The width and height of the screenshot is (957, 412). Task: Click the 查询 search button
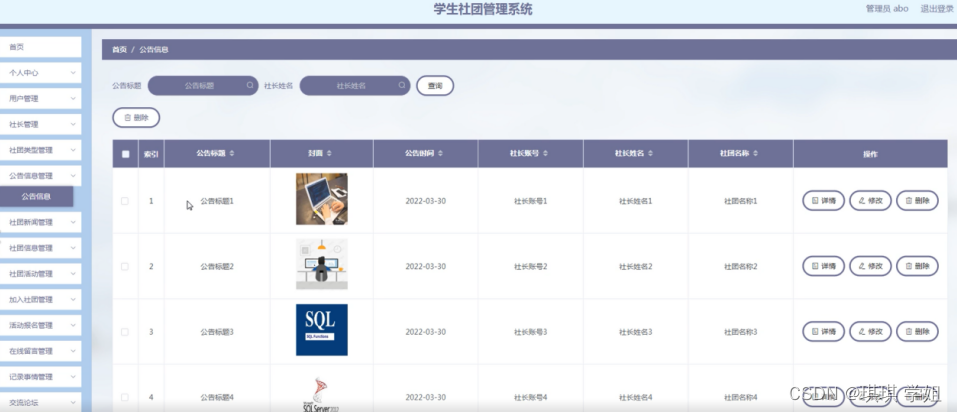(435, 86)
